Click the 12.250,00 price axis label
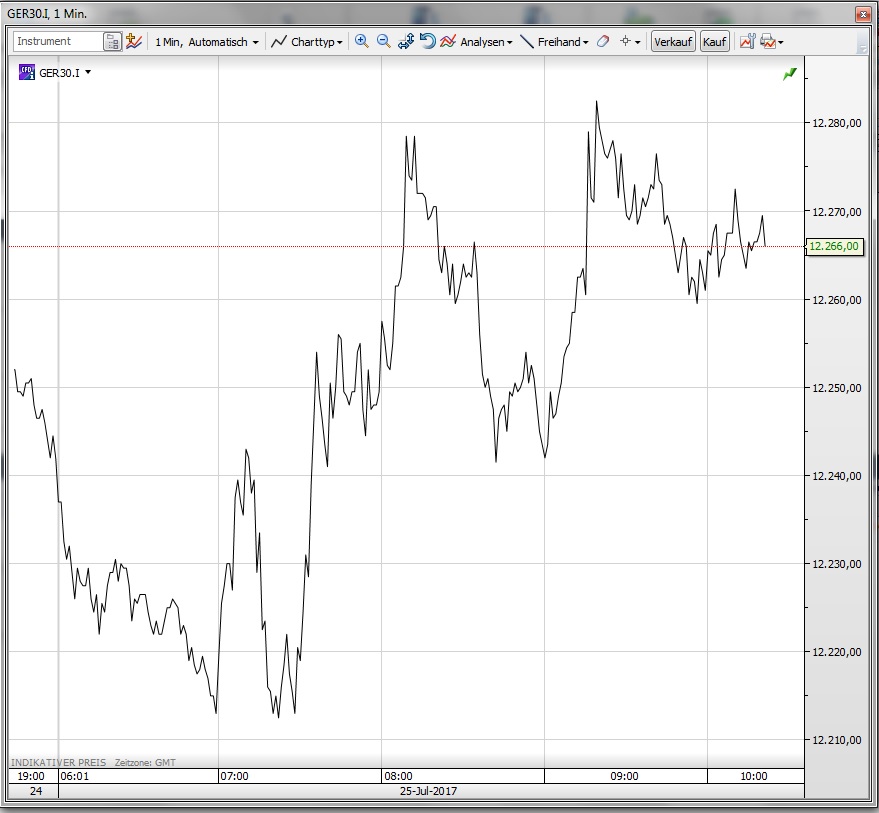This screenshot has height=813, width=879. [837, 388]
